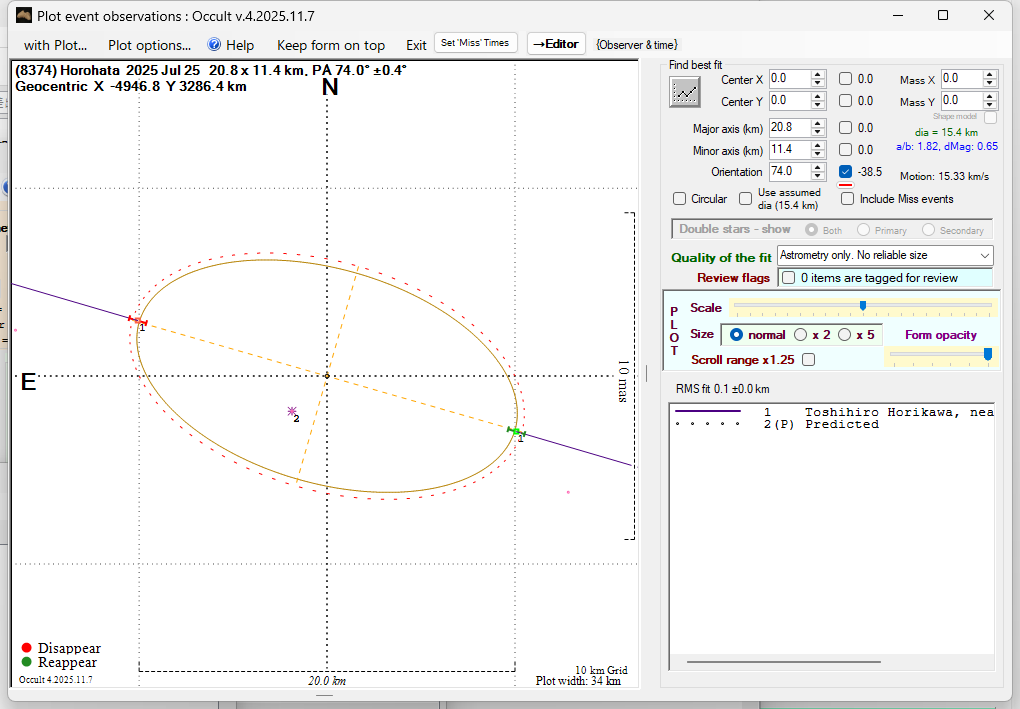This screenshot has height=709, width=1020.
Task: Check Include Miss events
Action: [848, 199]
